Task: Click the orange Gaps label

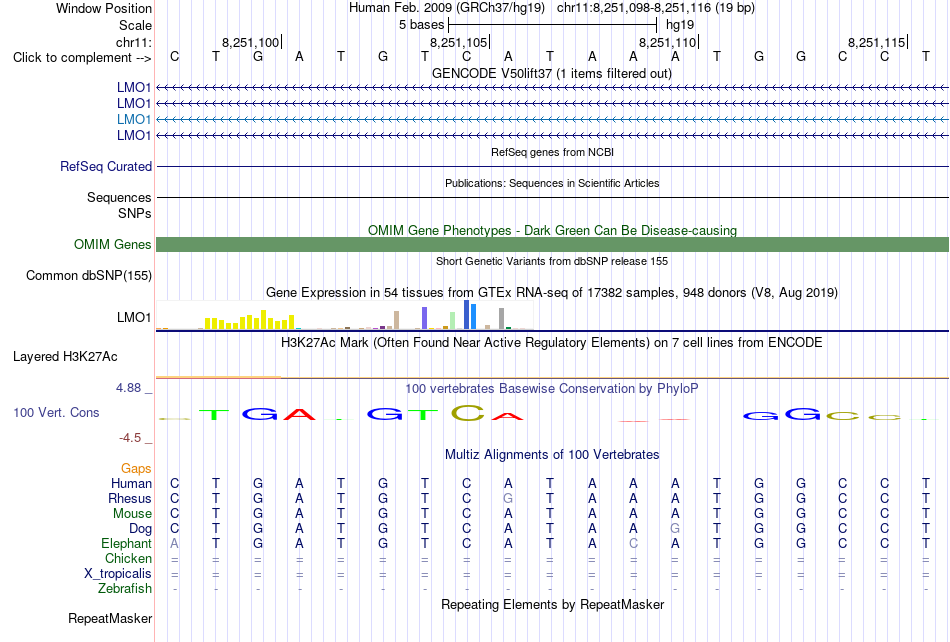Action: (136, 468)
